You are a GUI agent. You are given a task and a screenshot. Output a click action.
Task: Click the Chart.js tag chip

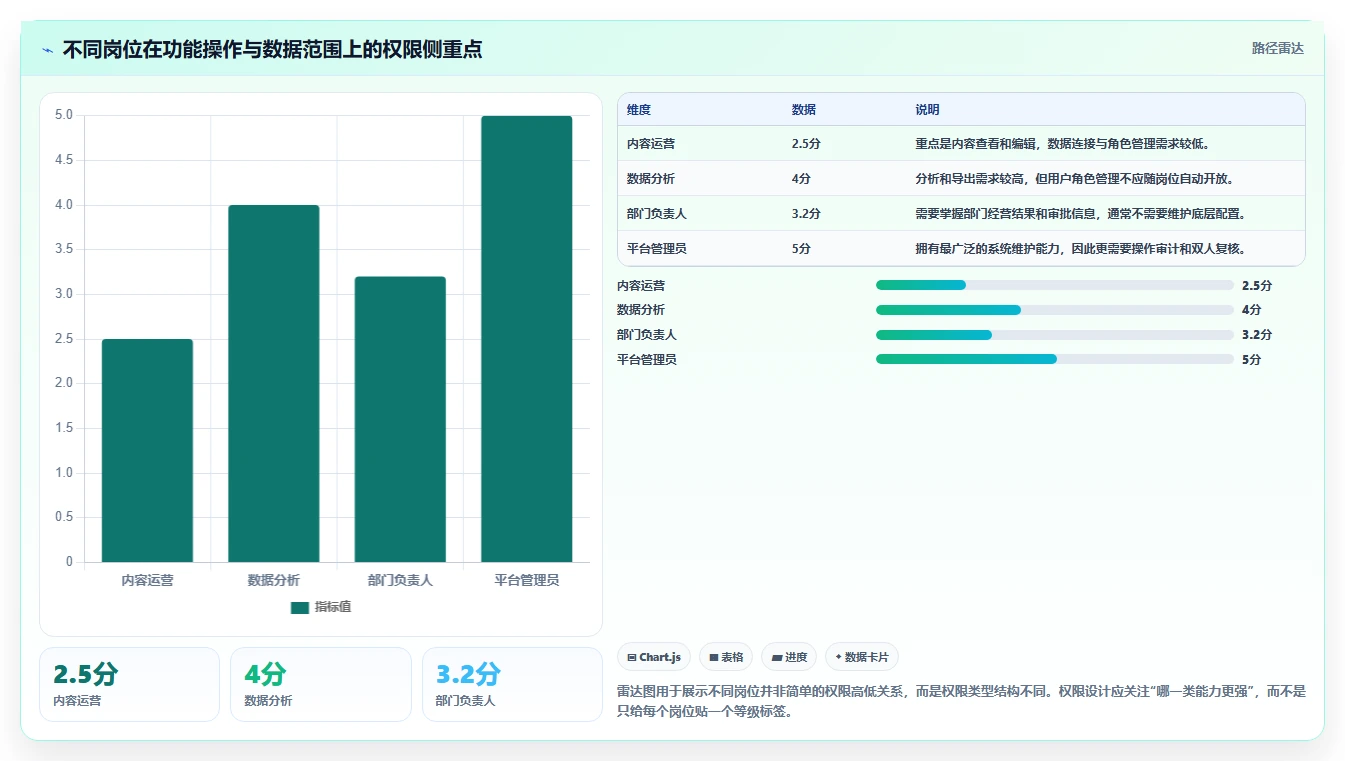[x=654, y=657]
